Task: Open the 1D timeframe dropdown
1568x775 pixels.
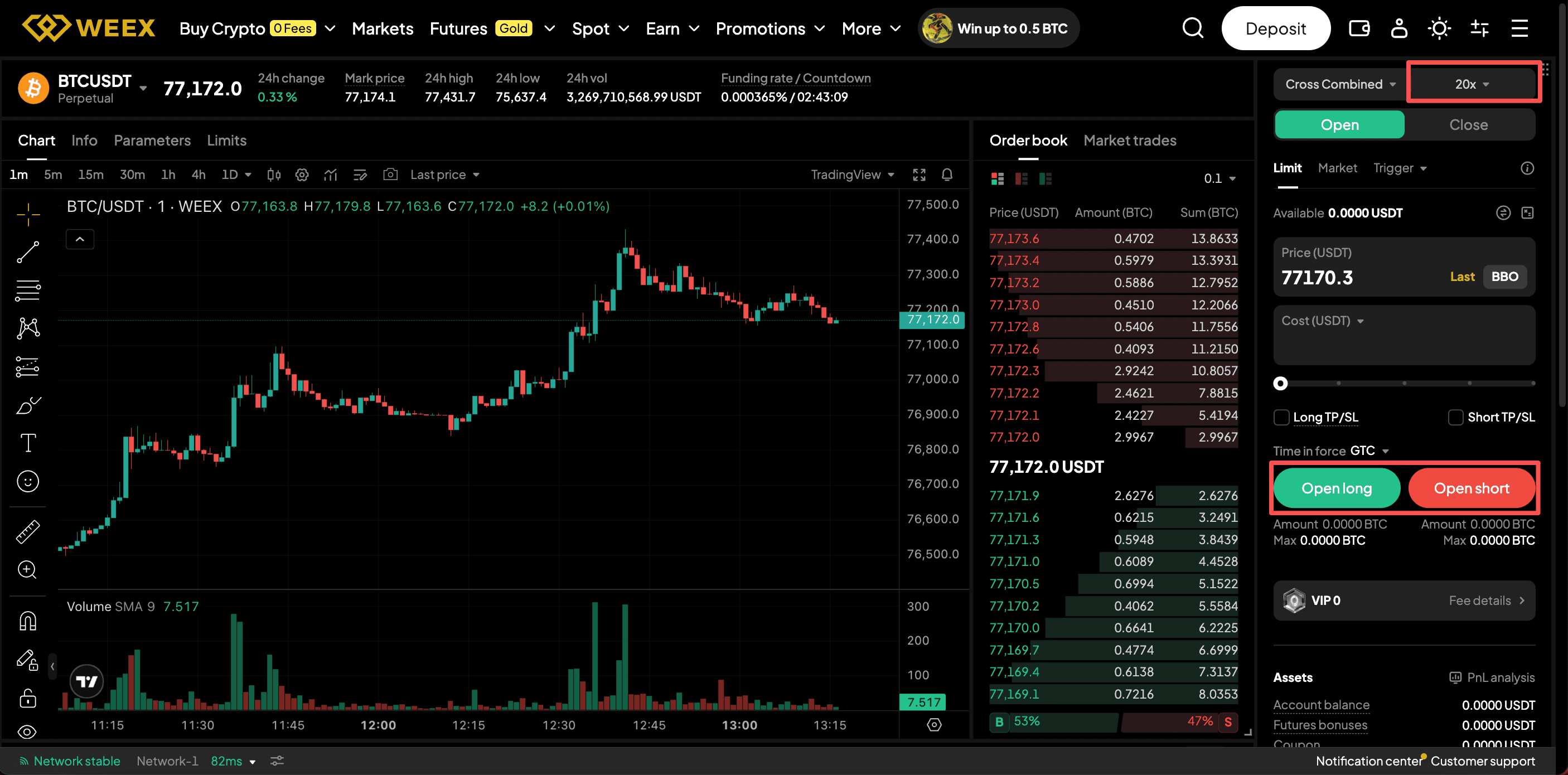Action: [x=236, y=175]
